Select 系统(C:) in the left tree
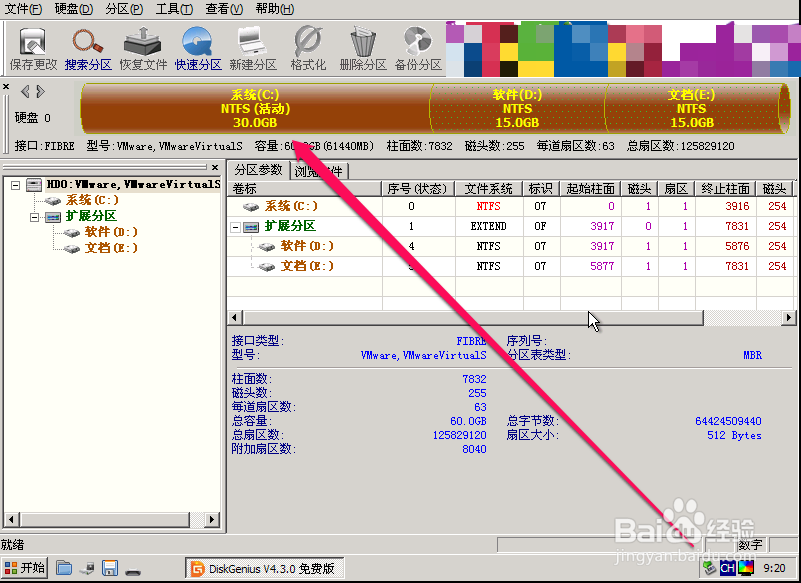This screenshot has width=801, height=583. click(x=92, y=200)
